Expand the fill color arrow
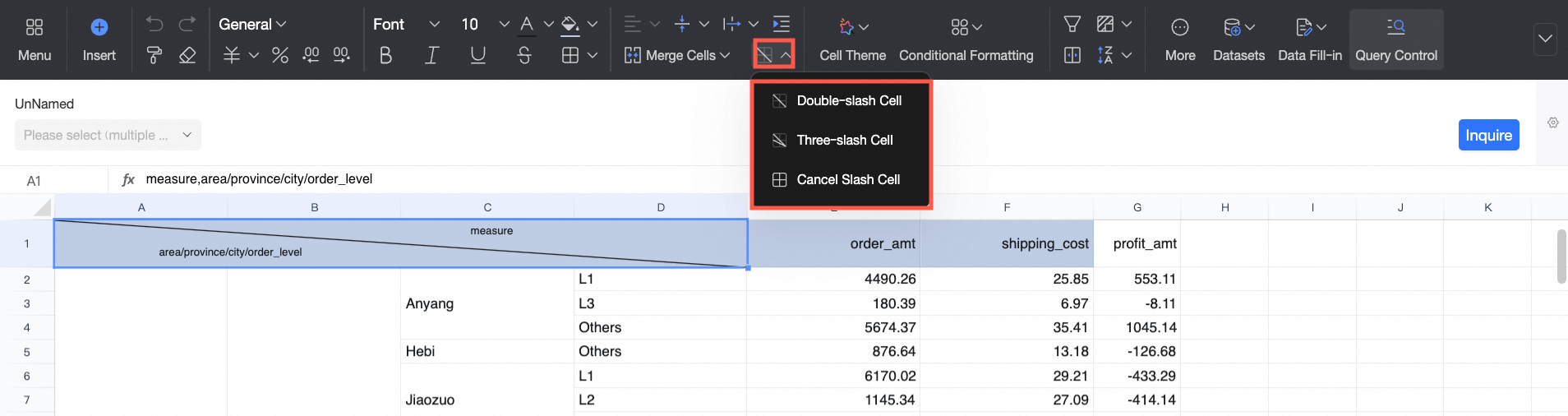The height and width of the screenshot is (416, 1568). click(593, 24)
